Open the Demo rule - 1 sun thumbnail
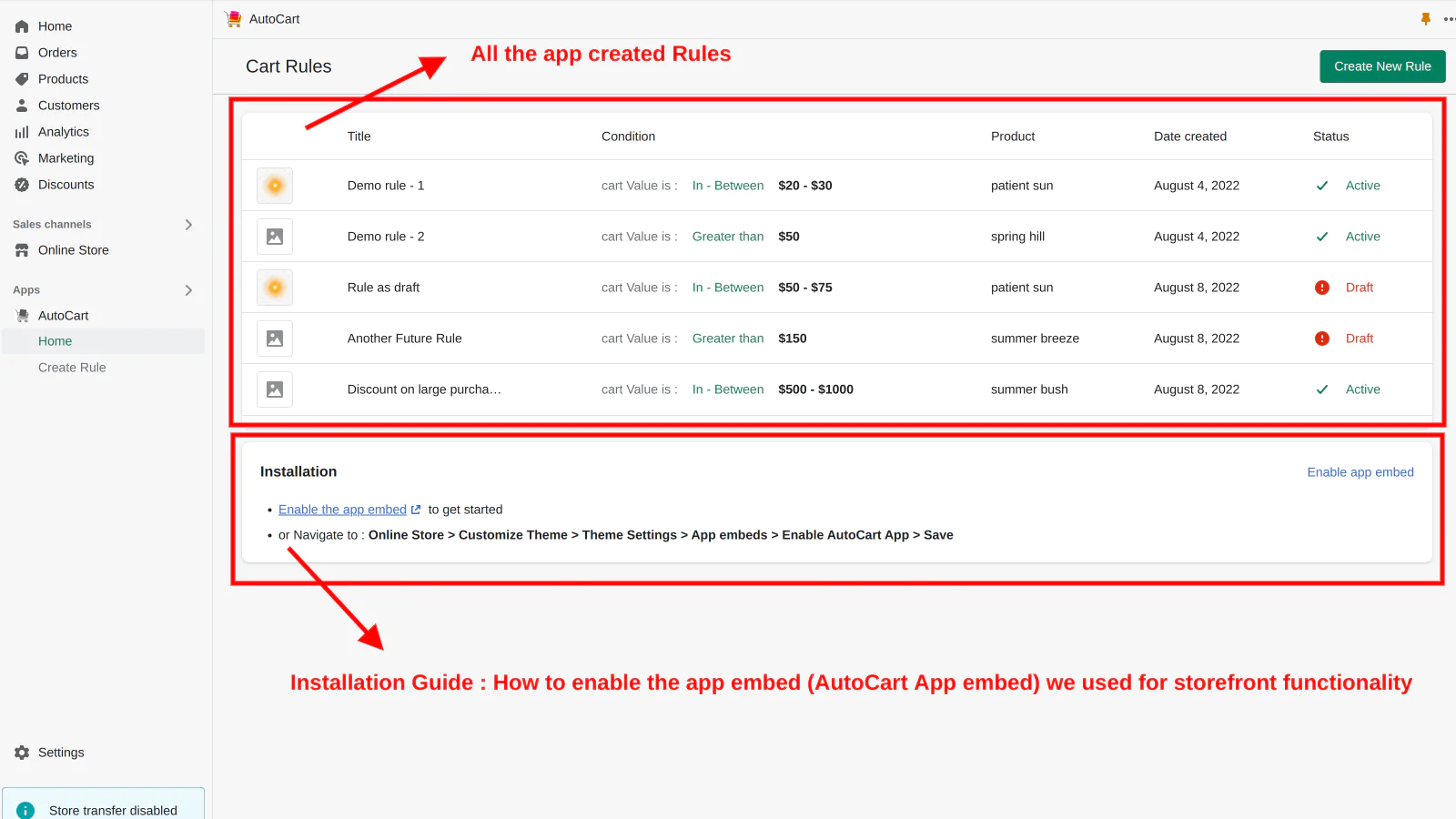Screen dimensions: 1456x819 275,186
